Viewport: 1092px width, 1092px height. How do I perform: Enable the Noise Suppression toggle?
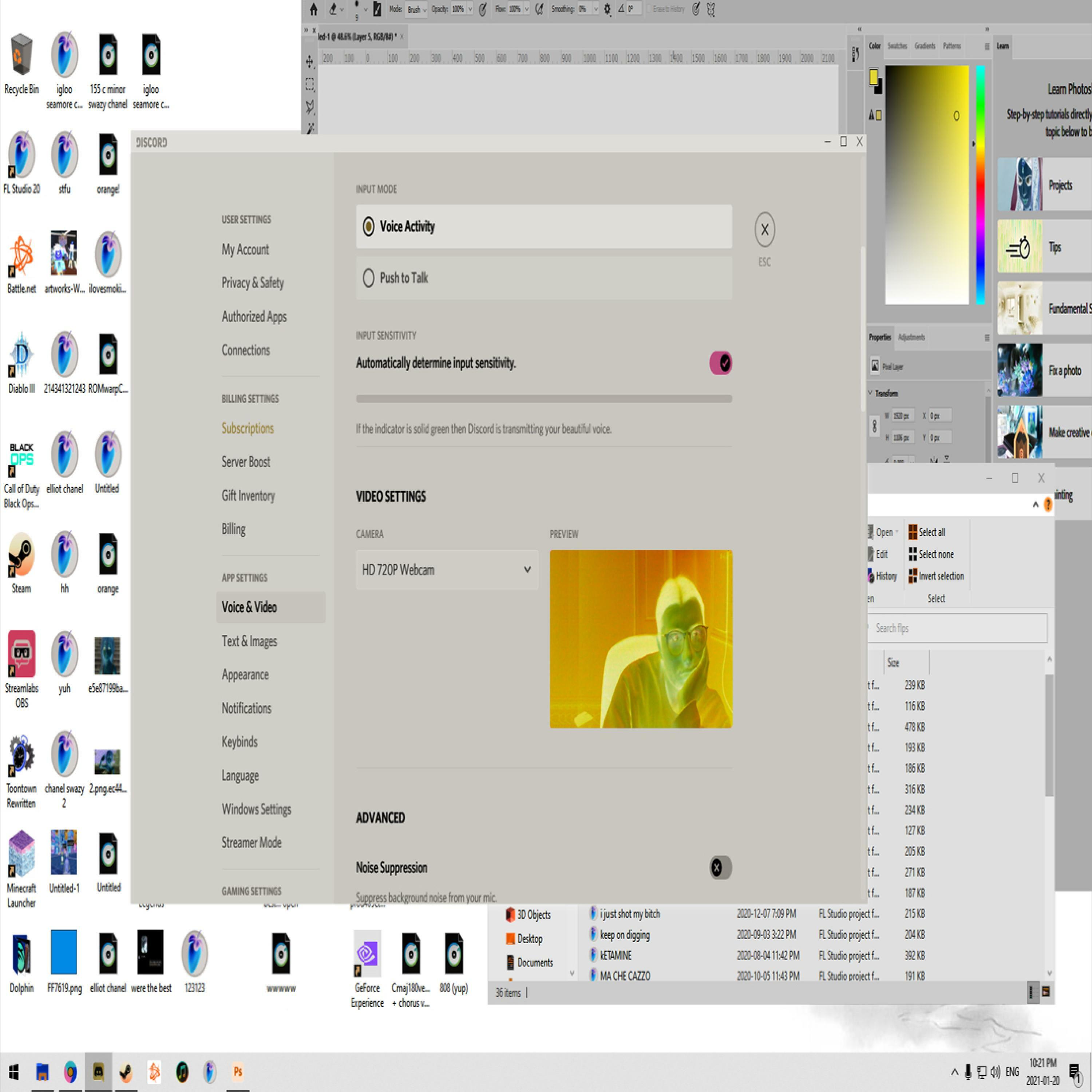pos(720,867)
